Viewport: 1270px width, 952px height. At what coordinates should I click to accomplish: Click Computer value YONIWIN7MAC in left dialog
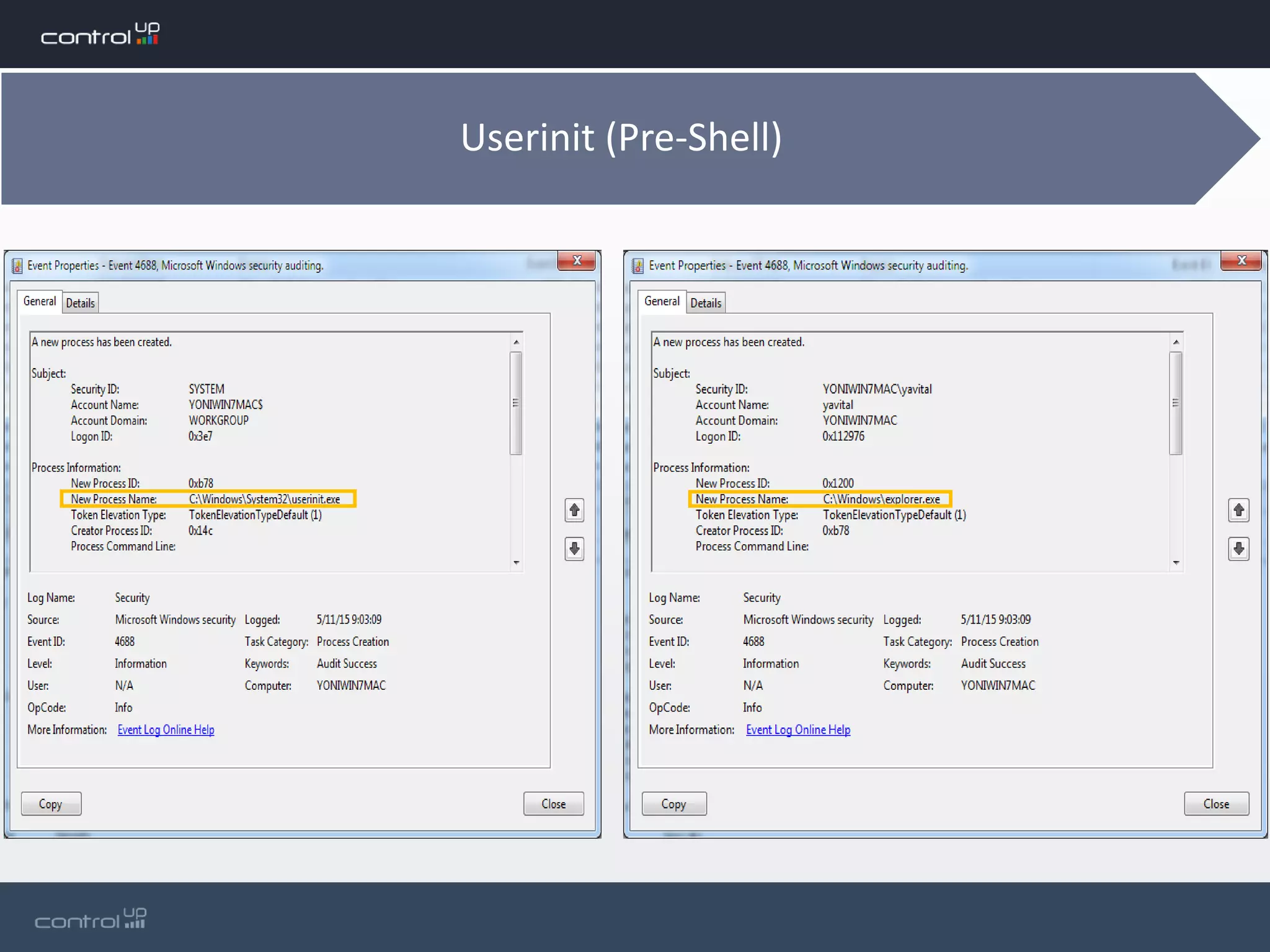coord(351,686)
